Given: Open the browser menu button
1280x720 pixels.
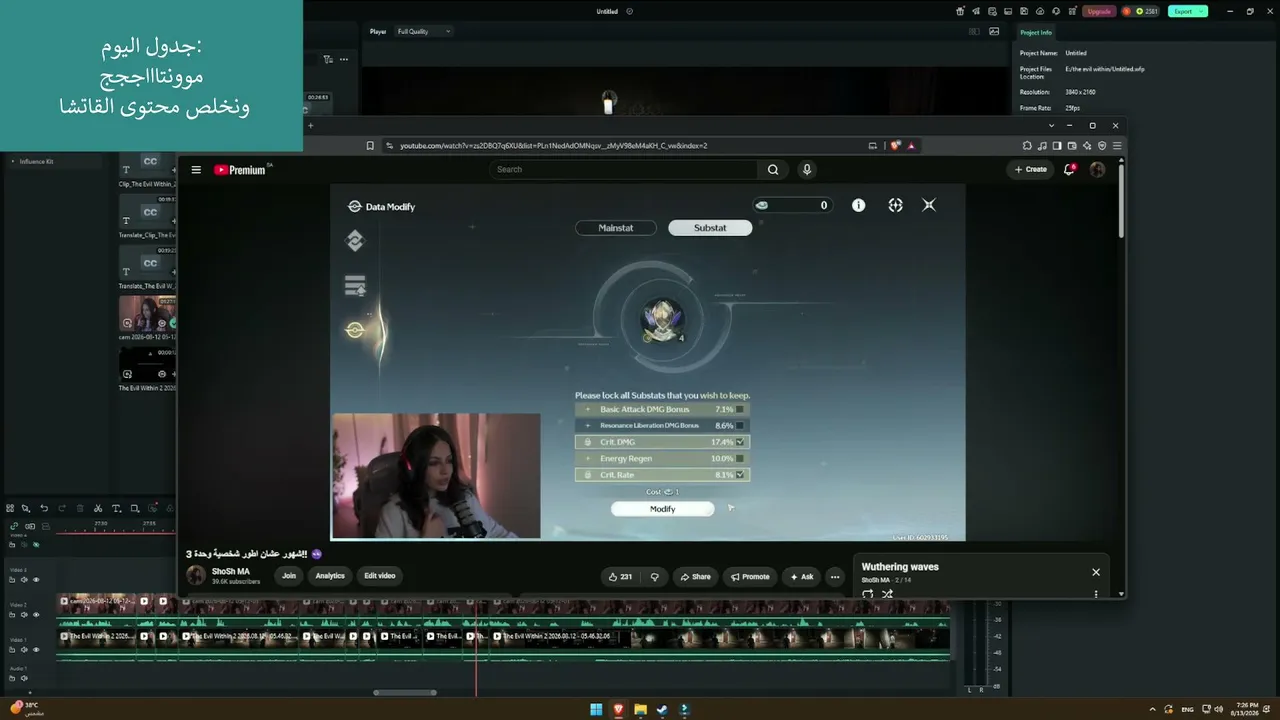Looking at the screenshot, I should (1117, 146).
